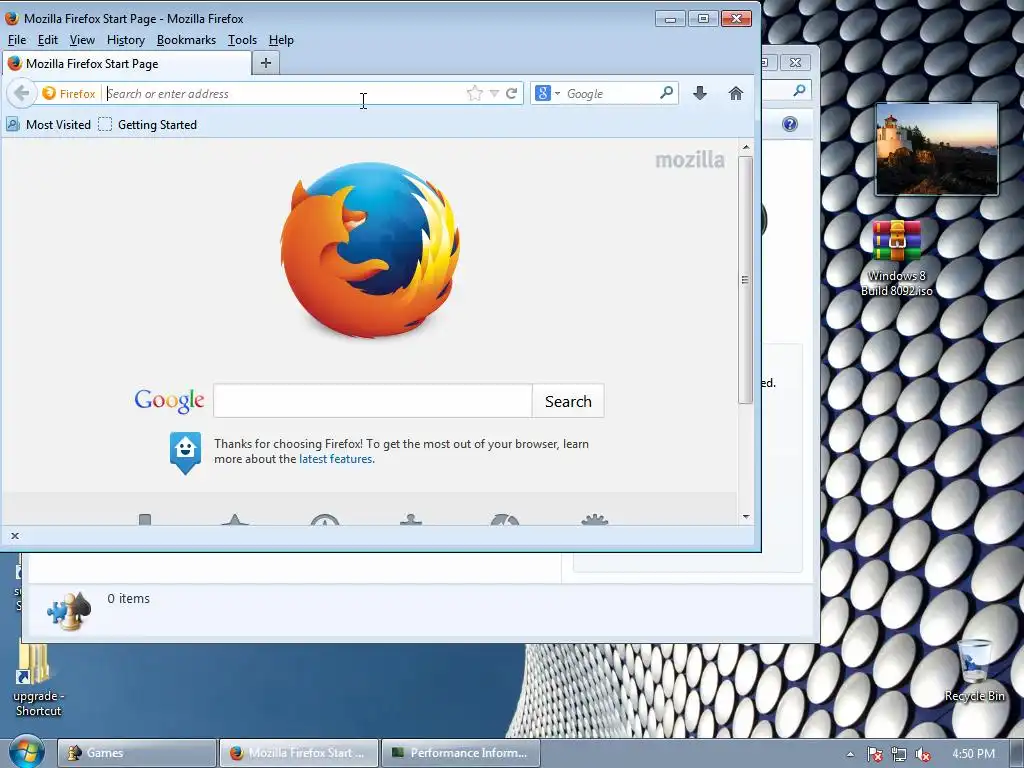Follow the latest features link
1024x768 pixels.
click(x=336, y=459)
